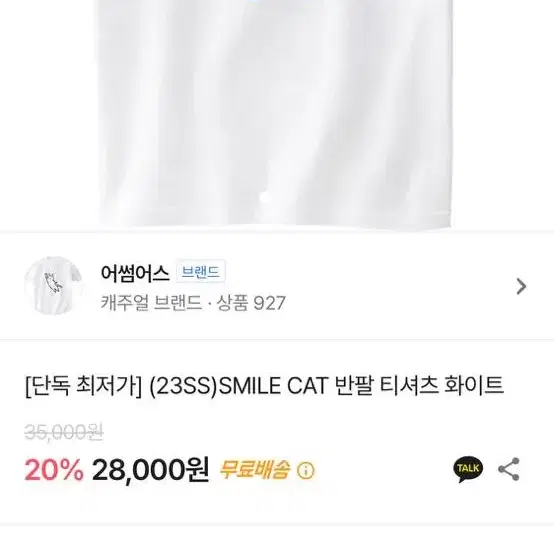Tap the [단독 최저가] tag in title
Image resolution: width=554 pixels, height=554 pixels.
(x=84, y=386)
